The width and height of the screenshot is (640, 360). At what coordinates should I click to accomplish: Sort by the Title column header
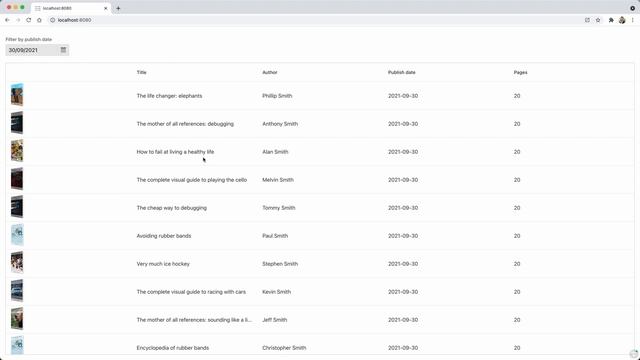[x=141, y=72]
